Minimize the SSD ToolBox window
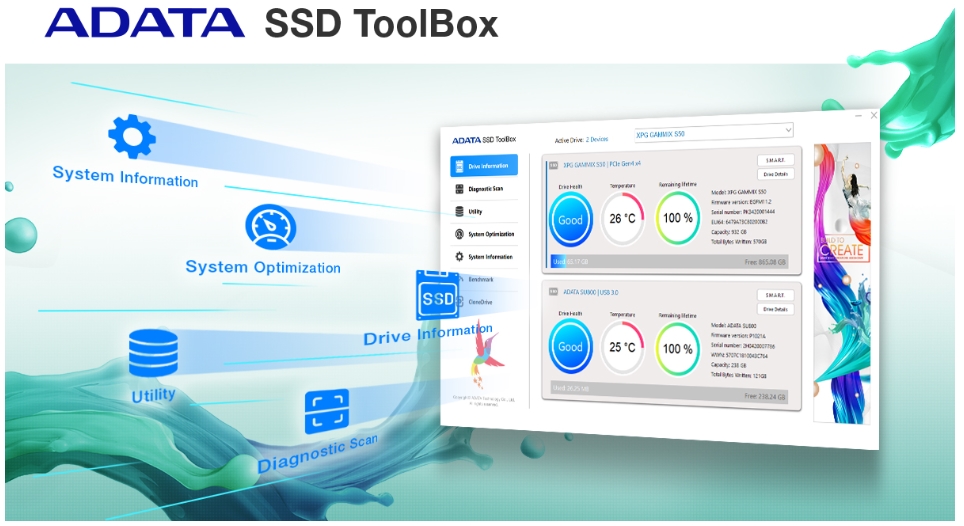Image resolution: width=964 pixels, height=526 pixels. [x=858, y=116]
